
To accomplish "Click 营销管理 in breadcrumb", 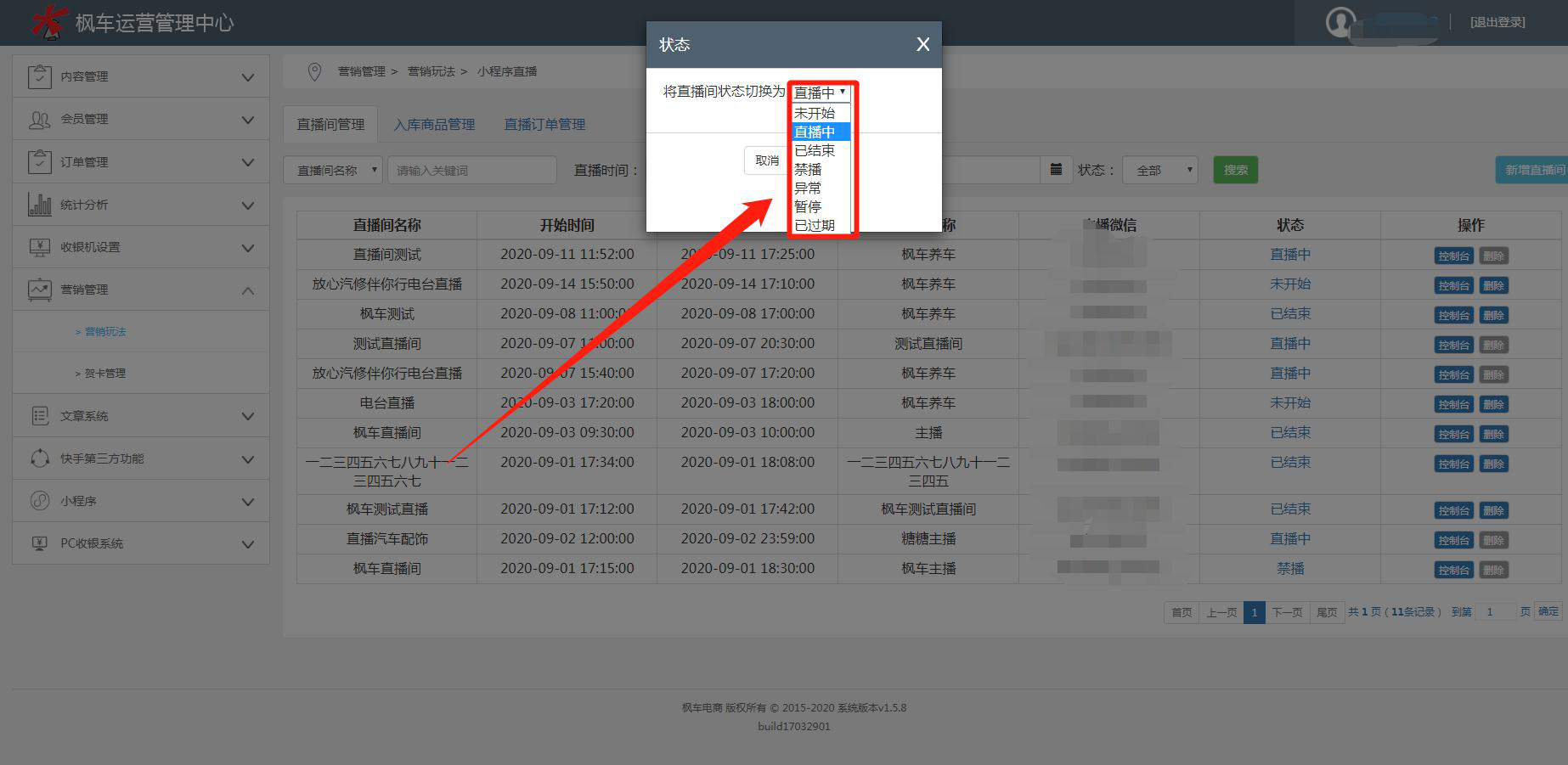I will point(361,71).
